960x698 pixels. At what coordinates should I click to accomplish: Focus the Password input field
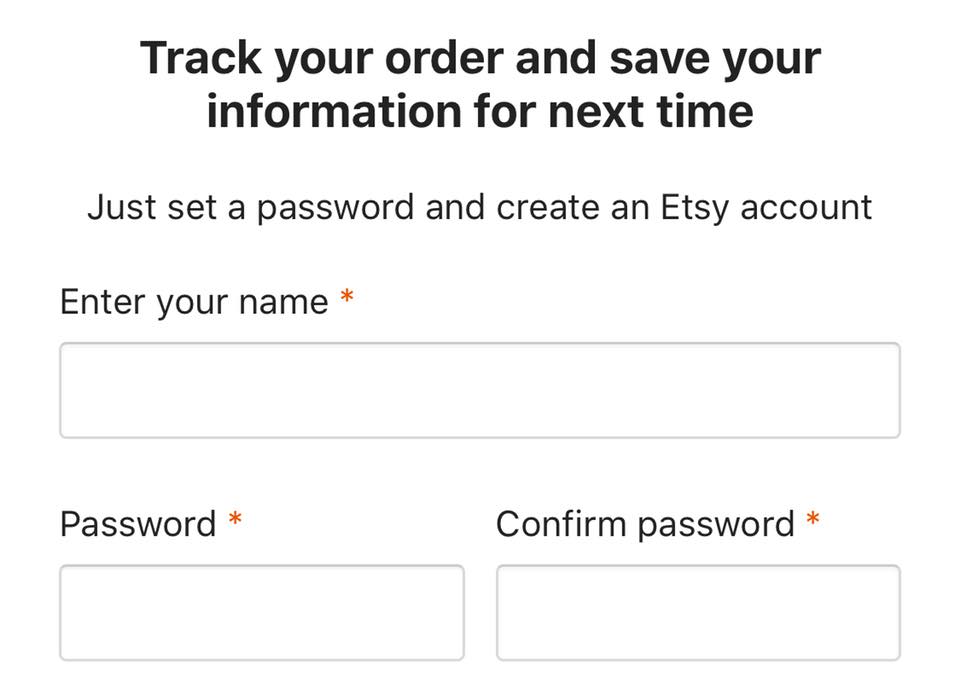click(262, 612)
